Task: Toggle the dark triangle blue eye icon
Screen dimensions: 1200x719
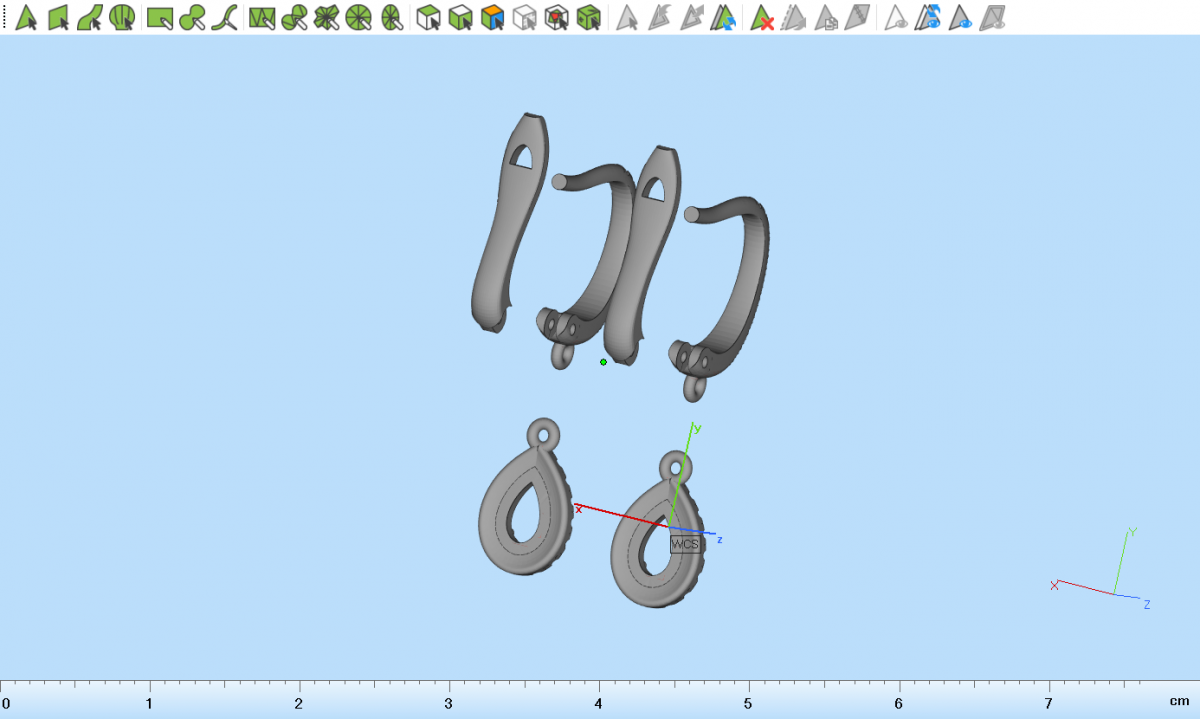Action: (x=962, y=17)
